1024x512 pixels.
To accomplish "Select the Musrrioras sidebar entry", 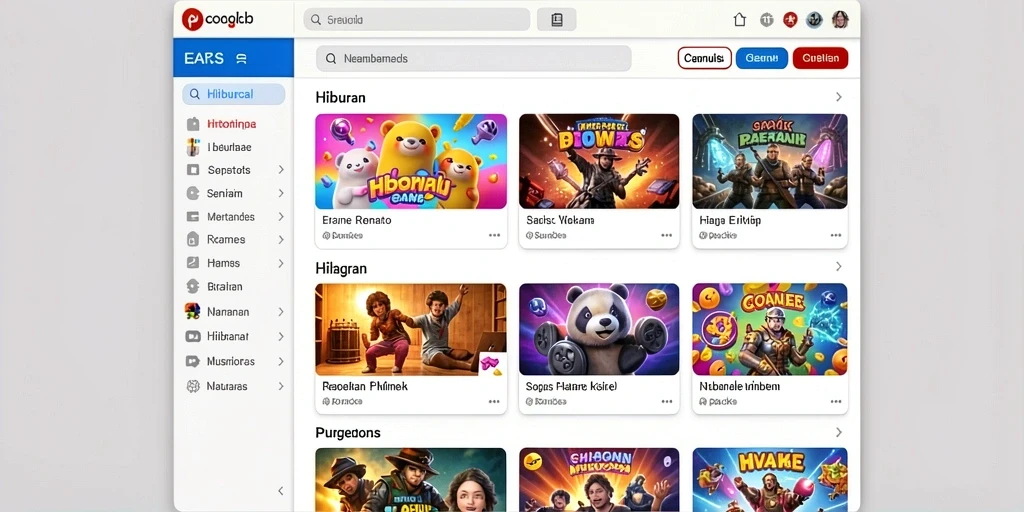I will pyautogui.click(x=234, y=361).
